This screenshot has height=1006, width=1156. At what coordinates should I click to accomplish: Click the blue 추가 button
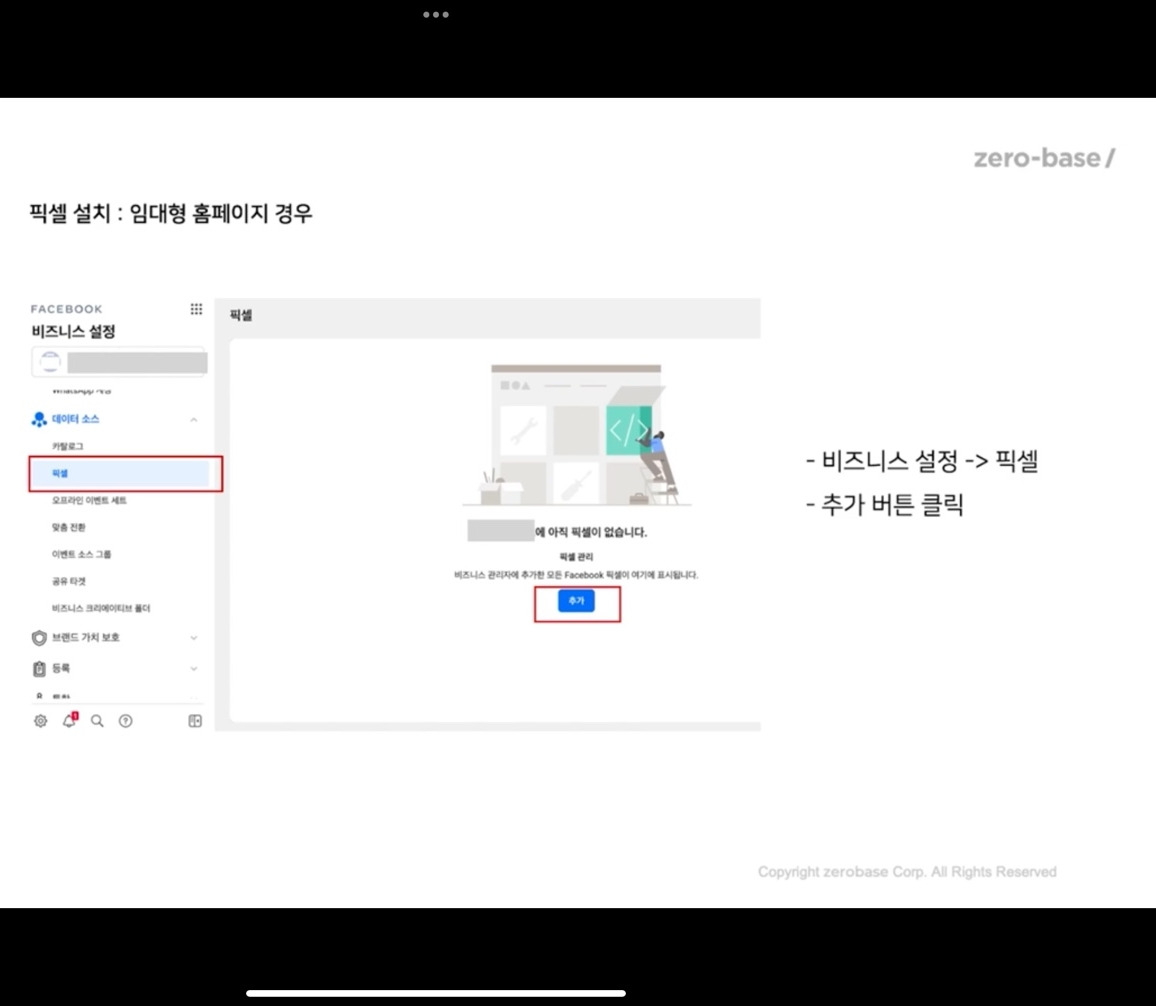coord(576,602)
